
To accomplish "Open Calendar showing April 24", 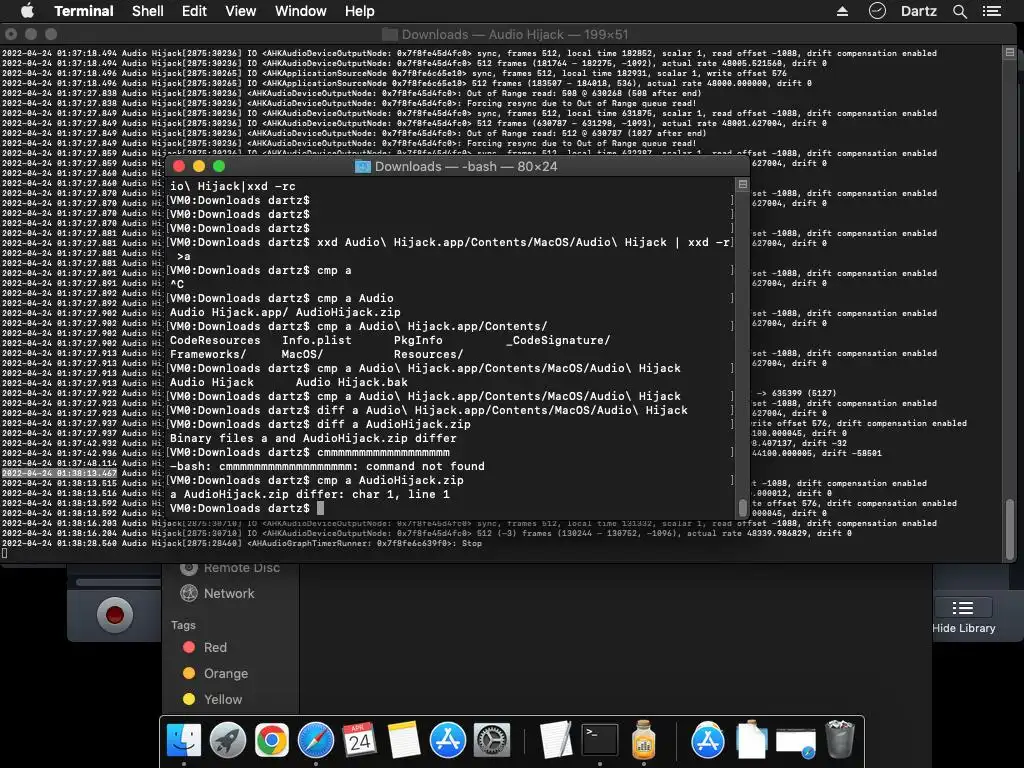I will click(x=359, y=740).
